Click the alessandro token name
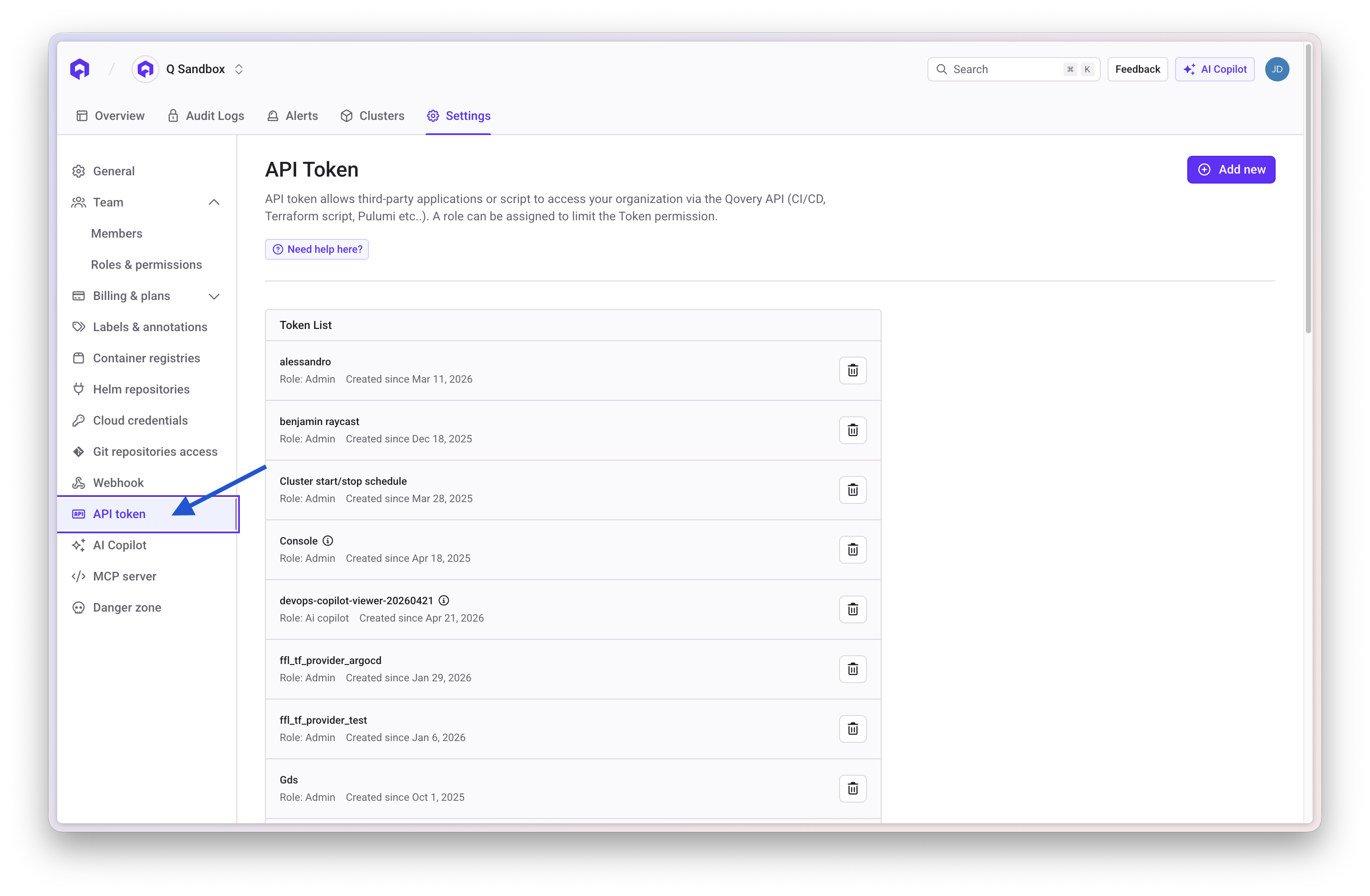This screenshot has width=1370, height=896. (305, 361)
